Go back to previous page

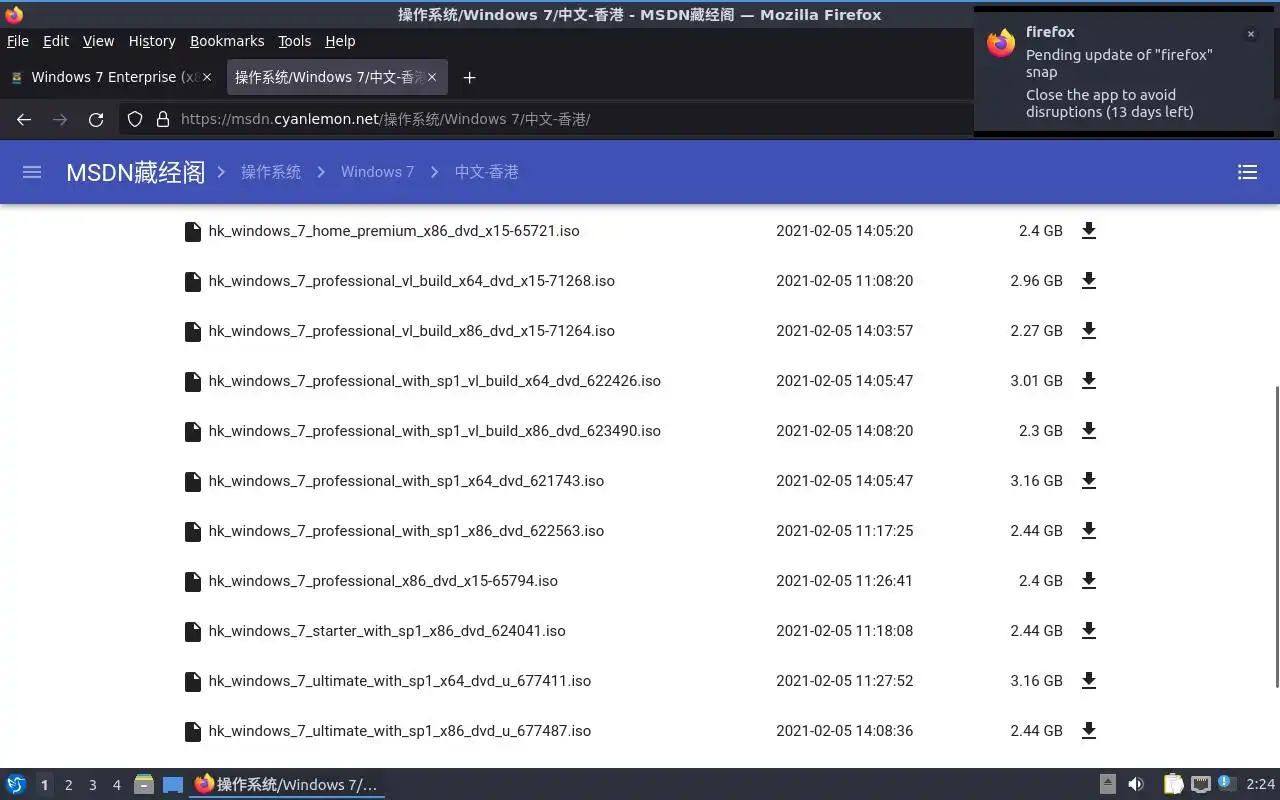click(x=24, y=119)
